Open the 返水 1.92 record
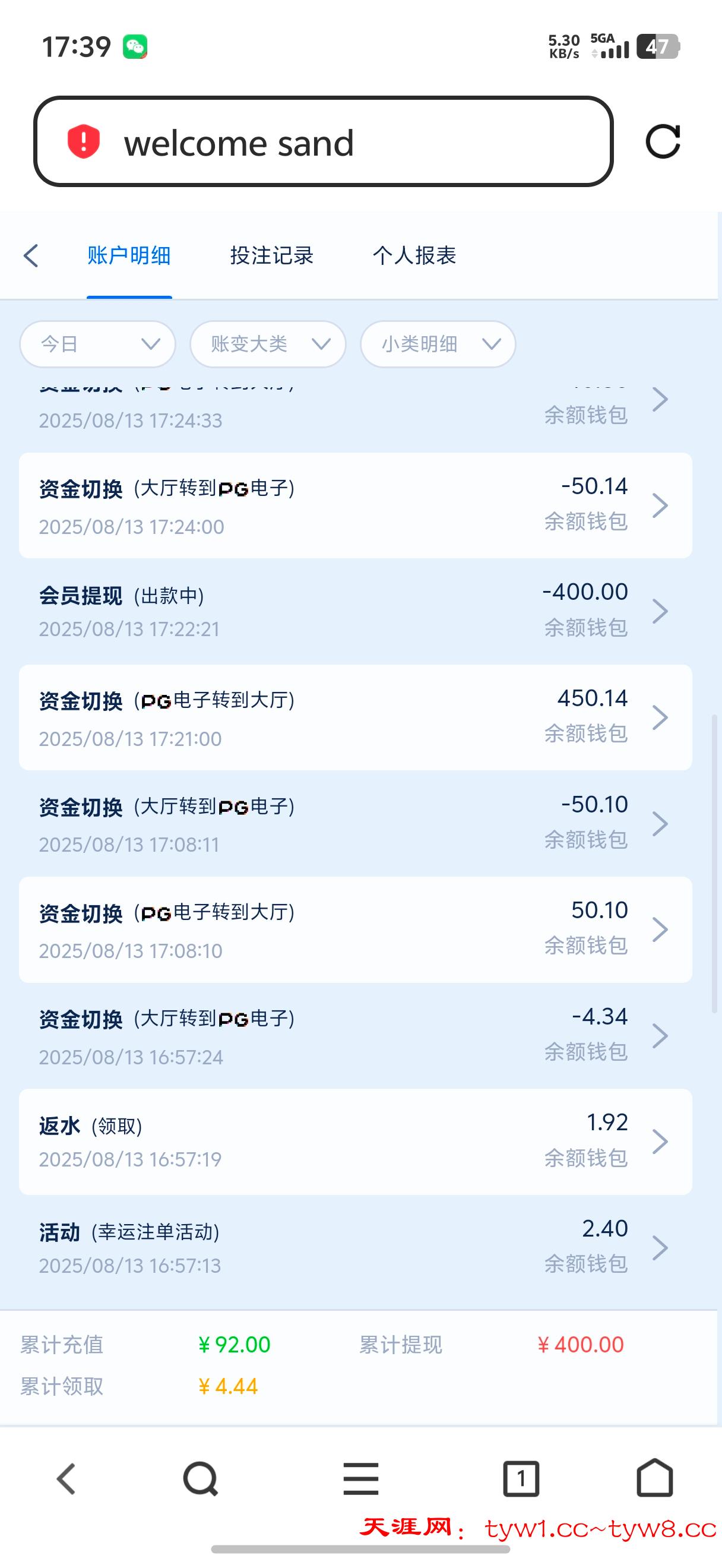 (355, 1142)
